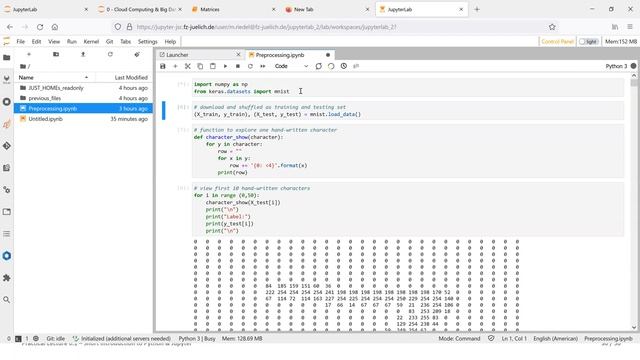Viewport: 640px width, 360px height.
Task: Create a new folder in file browser
Action: tap(56, 54)
